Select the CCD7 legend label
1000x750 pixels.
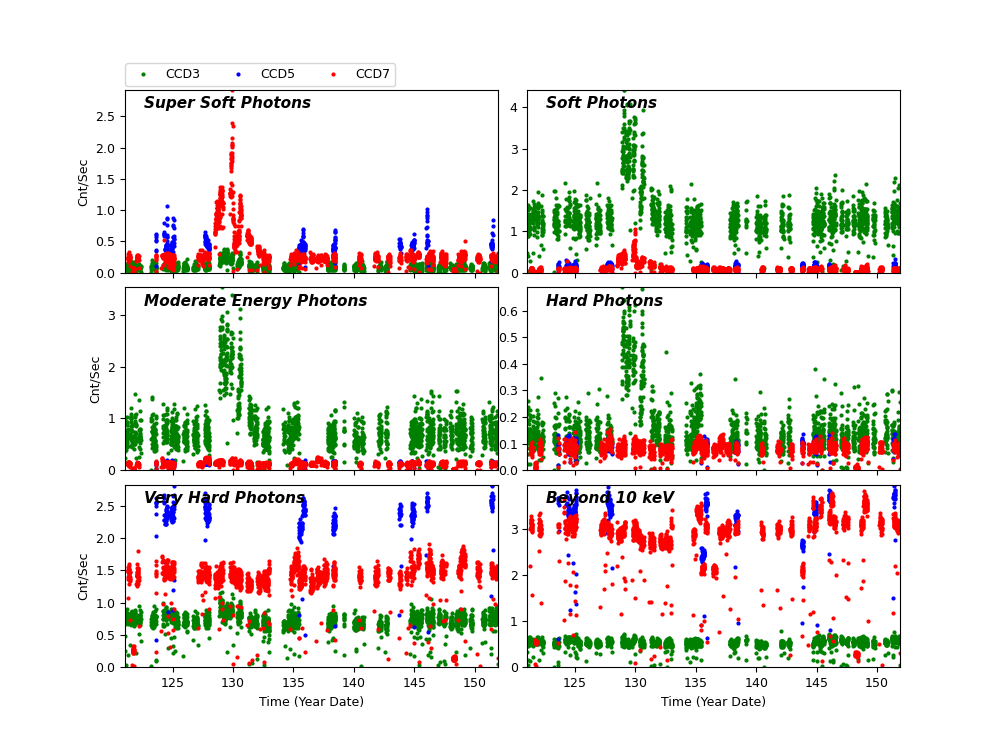coord(372,75)
